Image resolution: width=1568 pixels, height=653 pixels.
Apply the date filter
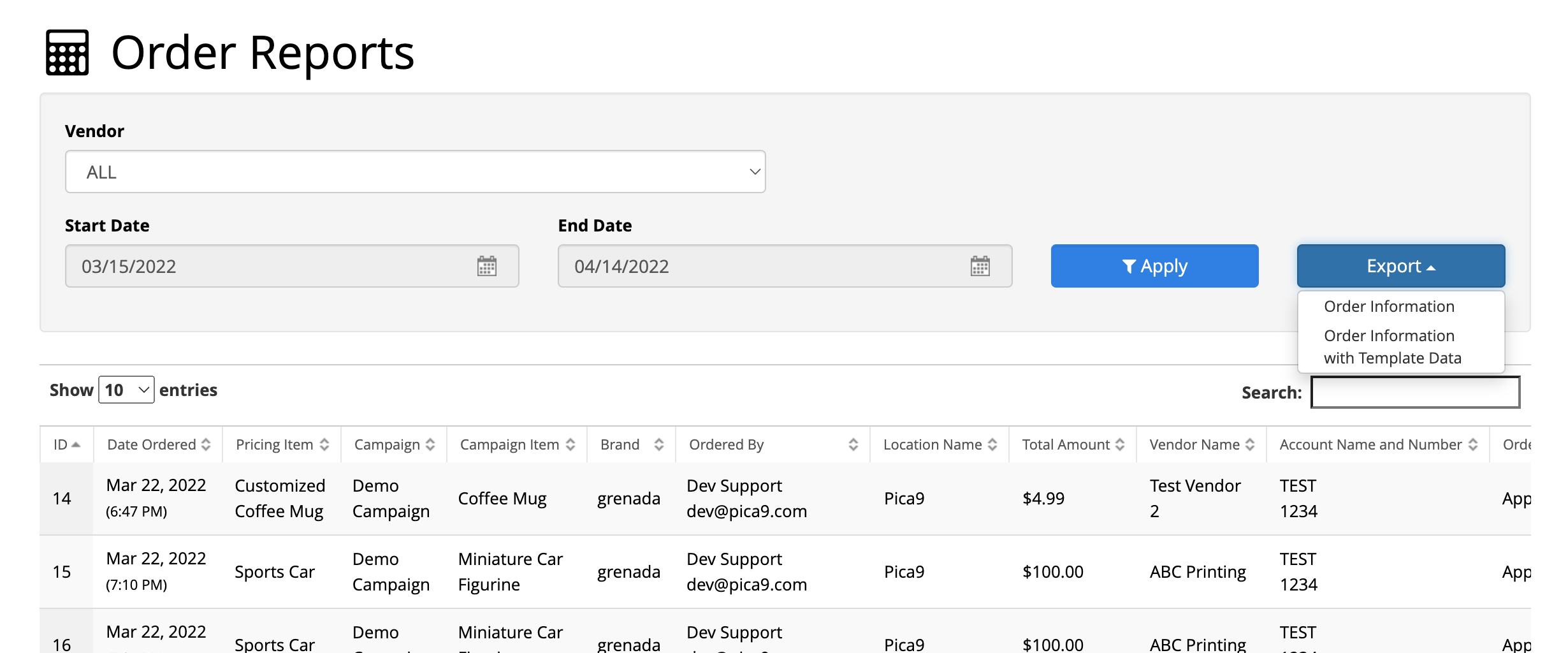pyautogui.click(x=1154, y=266)
